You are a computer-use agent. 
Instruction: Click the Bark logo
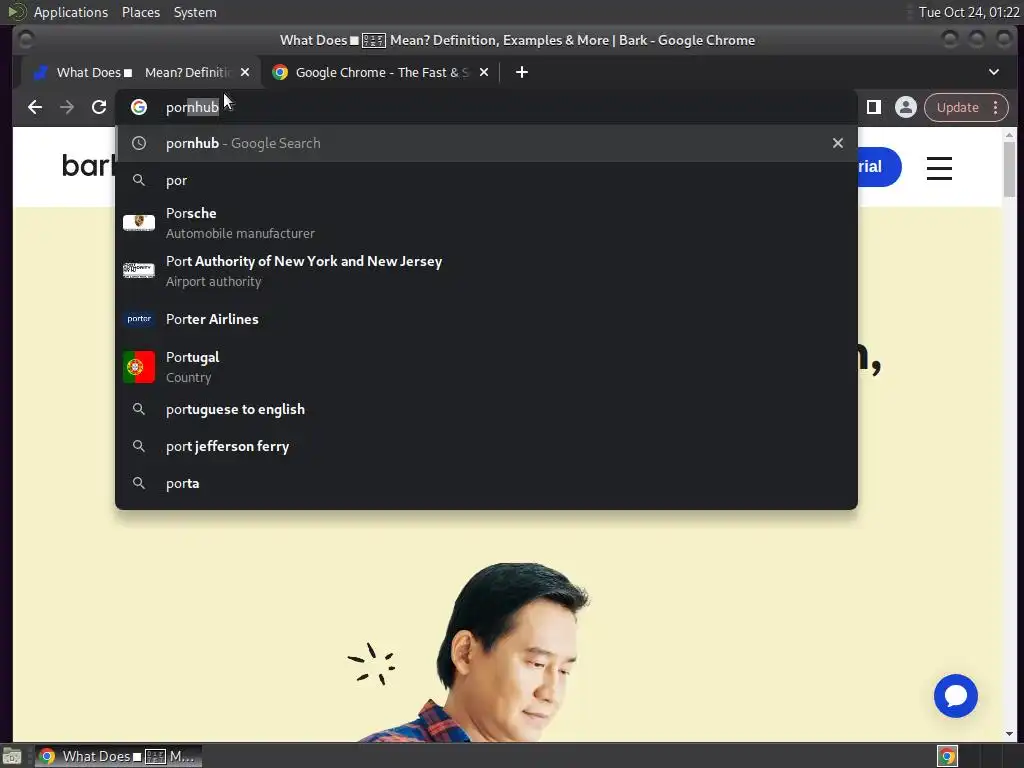(x=88, y=166)
